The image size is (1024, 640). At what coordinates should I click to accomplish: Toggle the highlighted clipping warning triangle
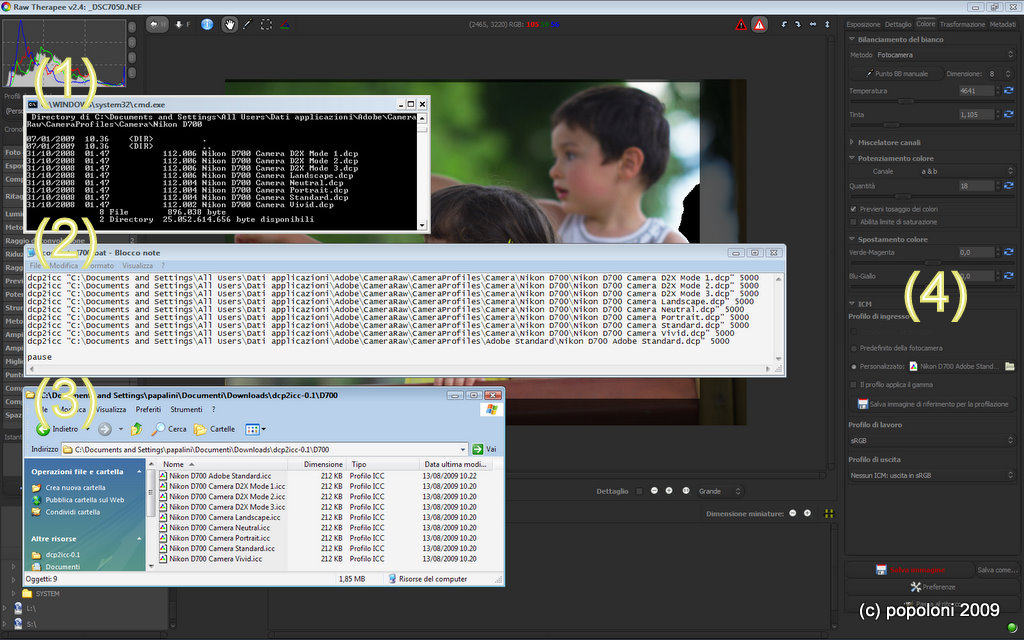[759, 25]
